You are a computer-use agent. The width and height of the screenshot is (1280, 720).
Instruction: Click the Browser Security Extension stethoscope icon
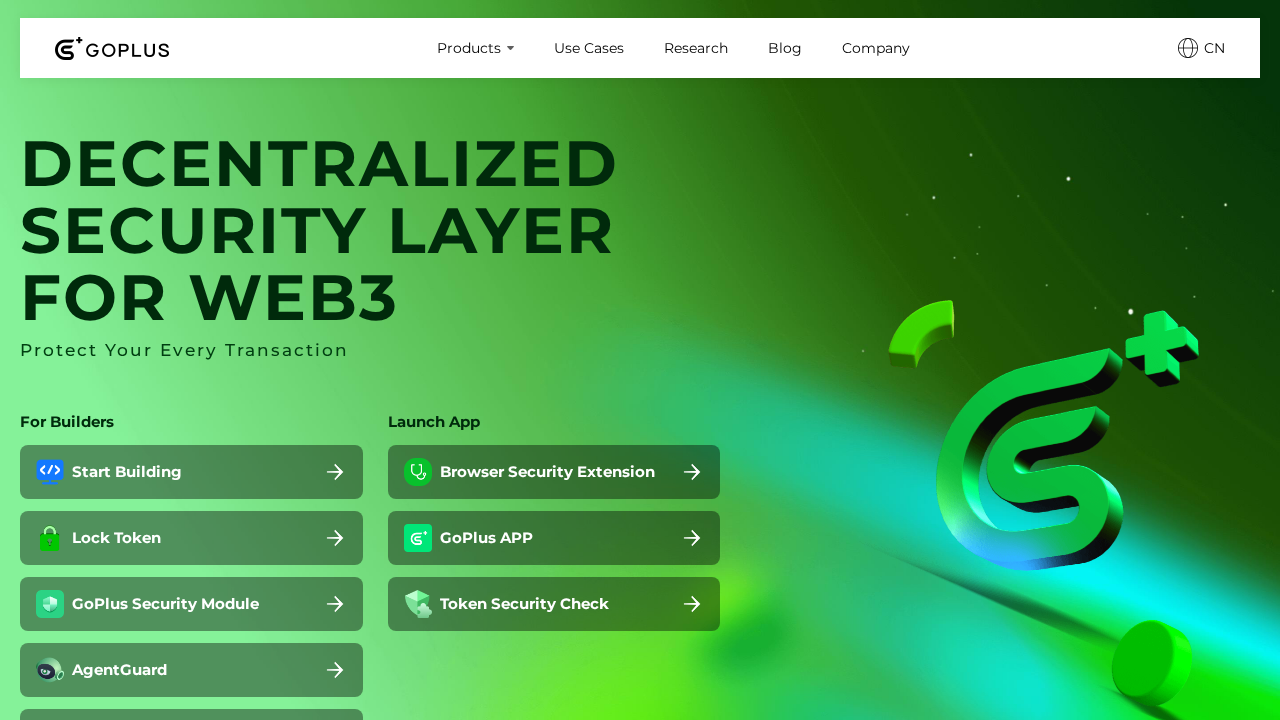tap(418, 472)
